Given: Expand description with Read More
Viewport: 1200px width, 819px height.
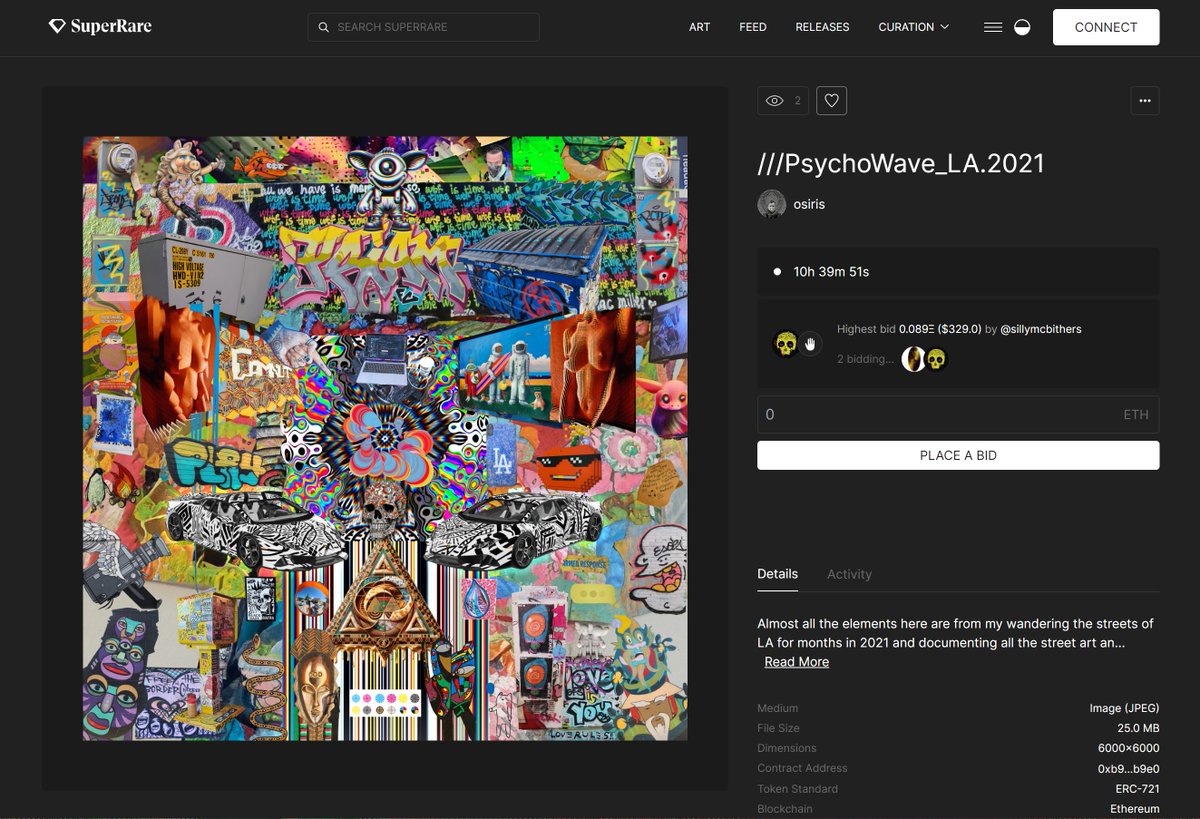Looking at the screenshot, I should (797, 662).
